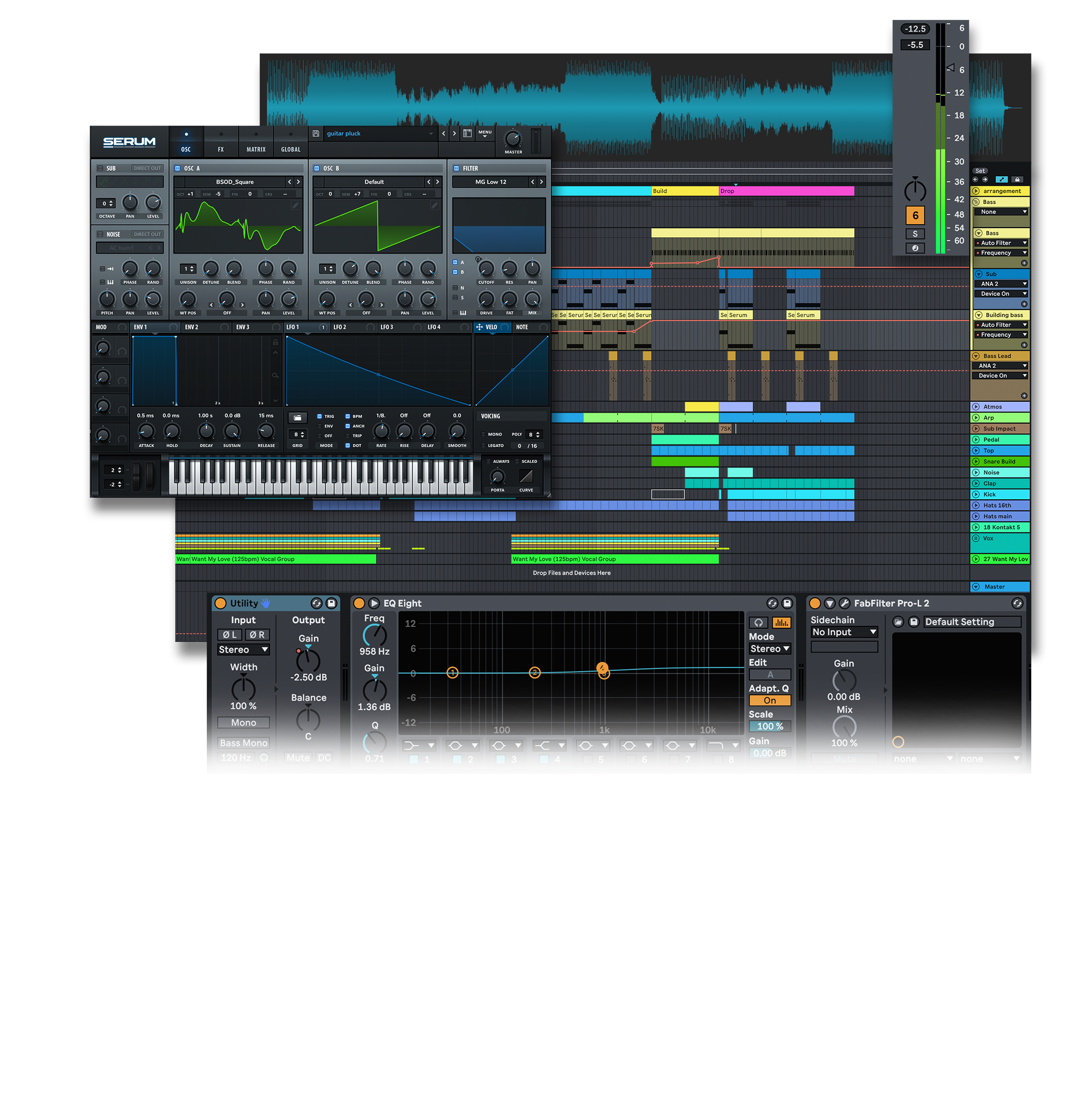Toggle Serum SUB oscillator enable box
The image size is (1092, 1097).
click(x=100, y=169)
